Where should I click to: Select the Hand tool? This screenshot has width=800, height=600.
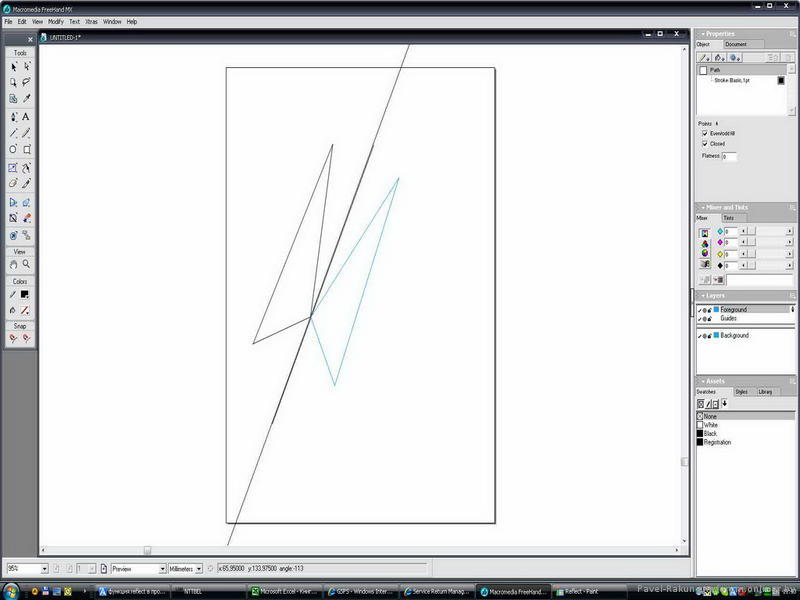point(13,264)
